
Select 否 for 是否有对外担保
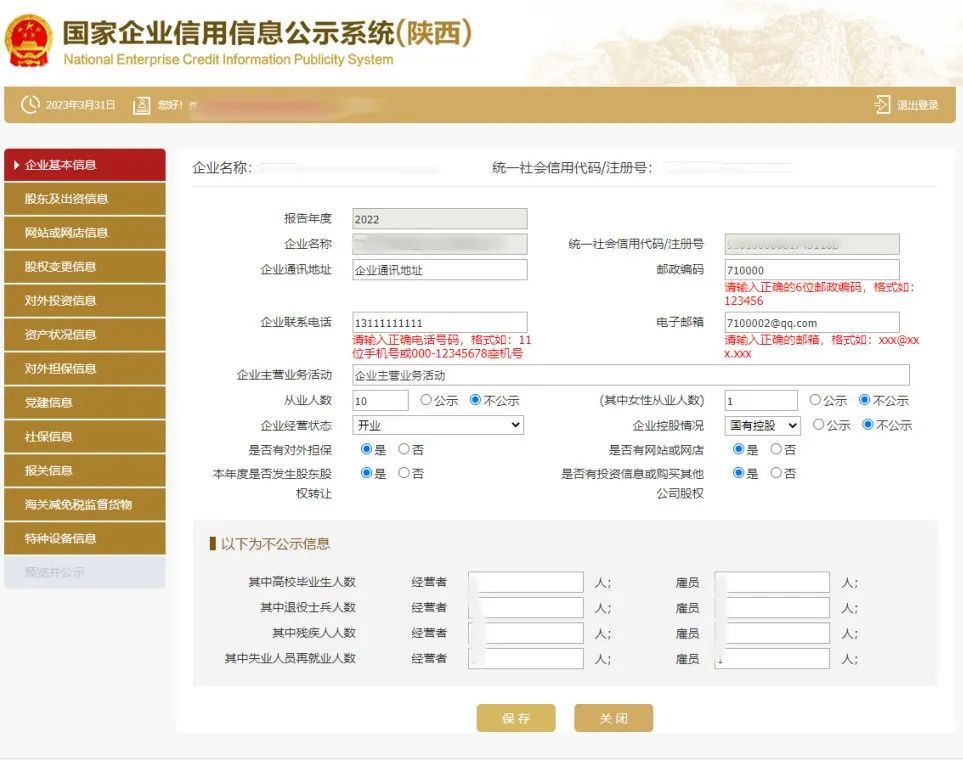[x=404, y=449]
